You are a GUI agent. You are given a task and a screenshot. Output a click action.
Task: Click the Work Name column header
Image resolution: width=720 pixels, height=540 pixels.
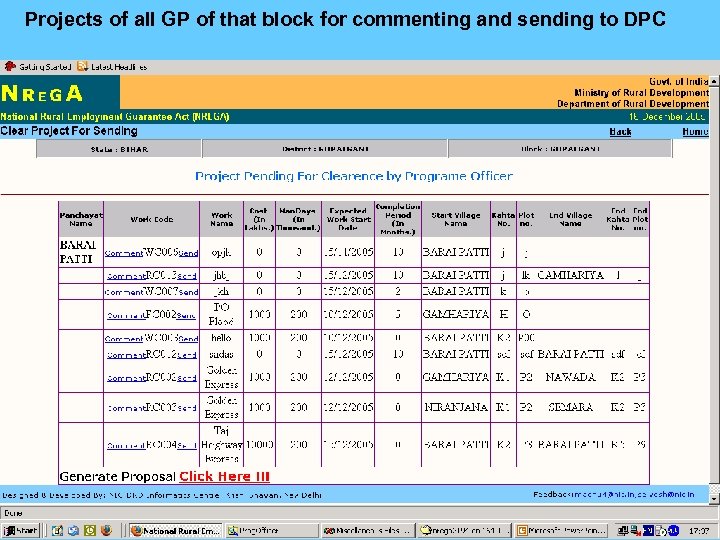(x=221, y=219)
